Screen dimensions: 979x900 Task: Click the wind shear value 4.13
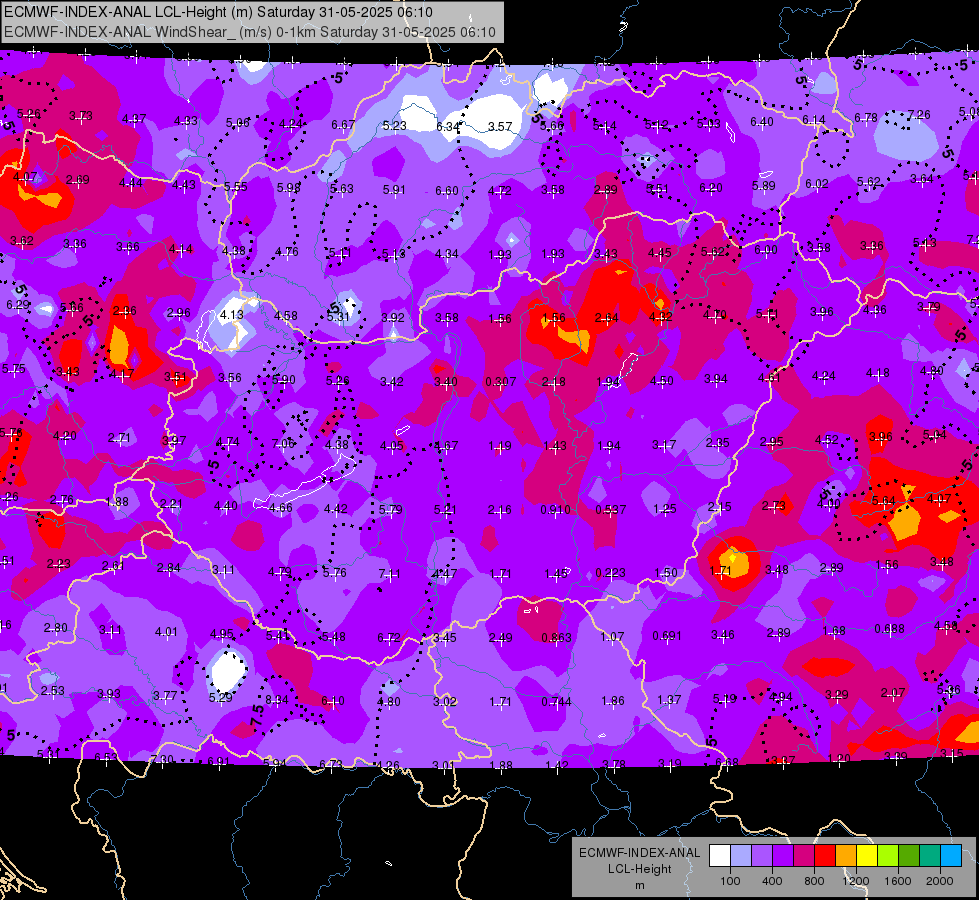pyautogui.click(x=231, y=315)
